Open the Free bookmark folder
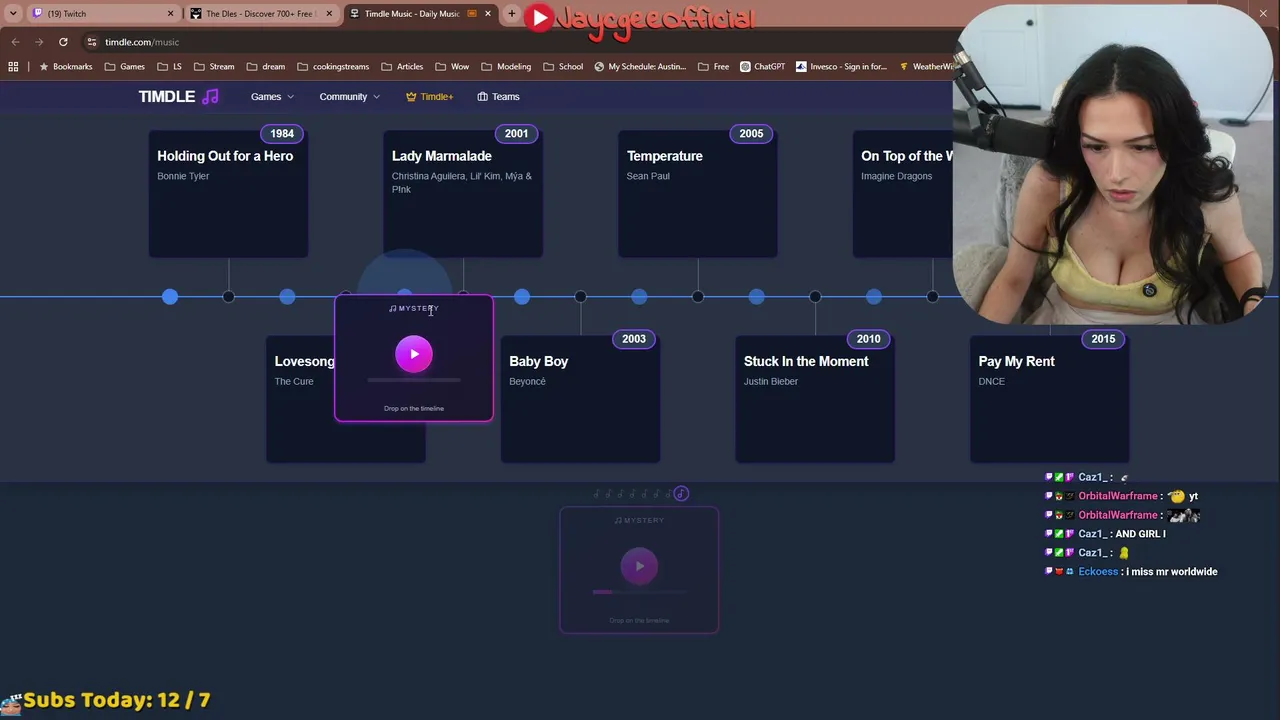 click(713, 67)
